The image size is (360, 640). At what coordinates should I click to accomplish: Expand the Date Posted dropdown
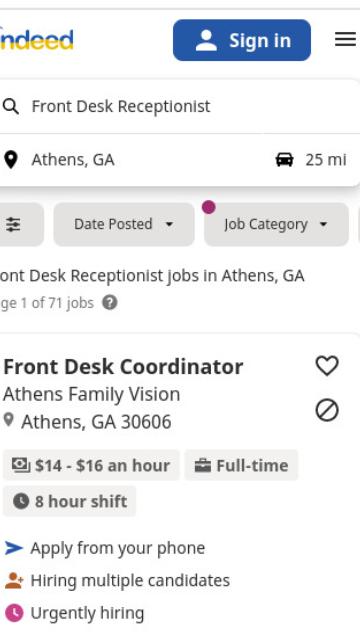click(124, 224)
